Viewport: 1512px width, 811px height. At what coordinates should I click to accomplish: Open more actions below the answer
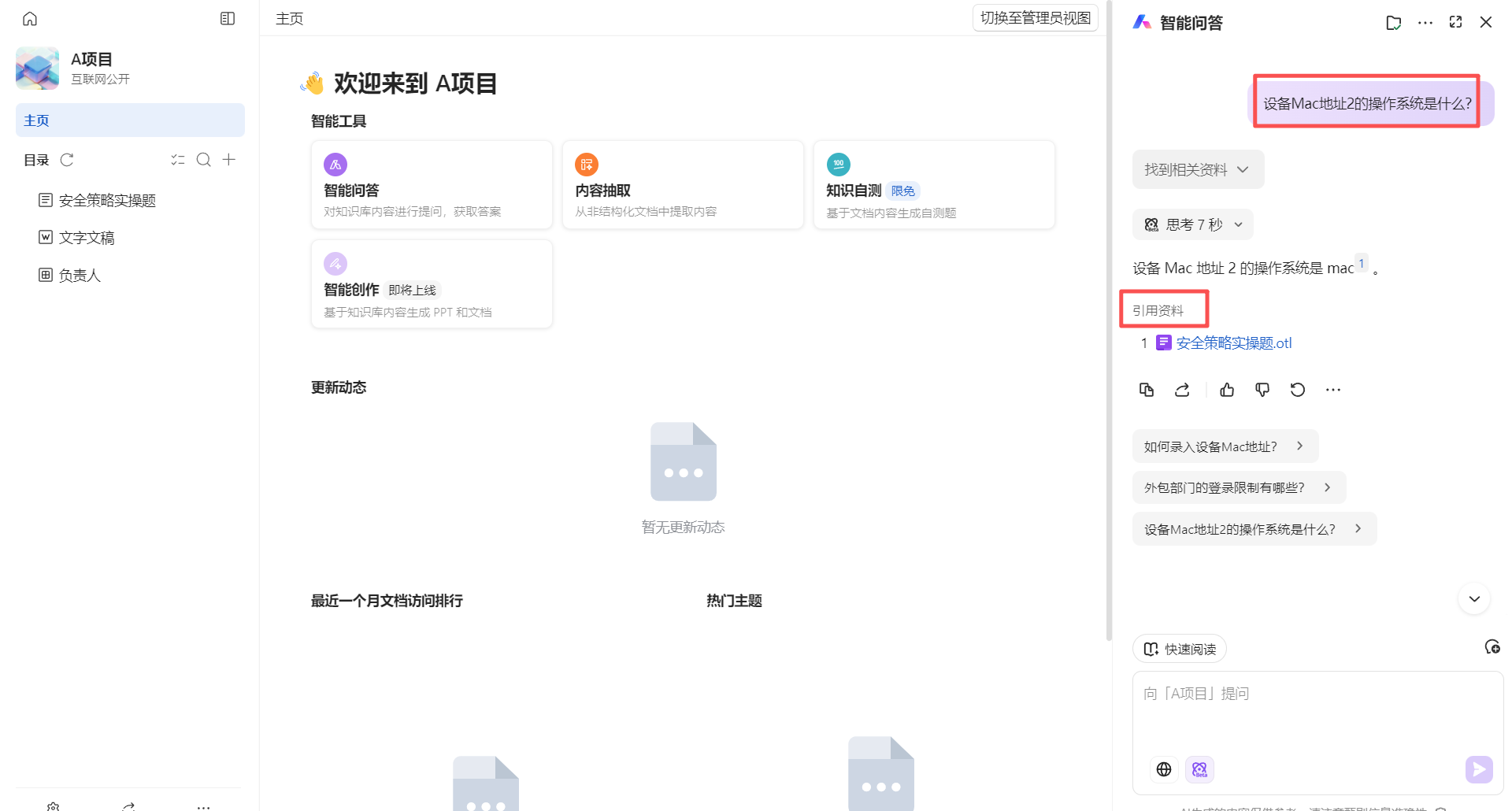(x=1332, y=390)
